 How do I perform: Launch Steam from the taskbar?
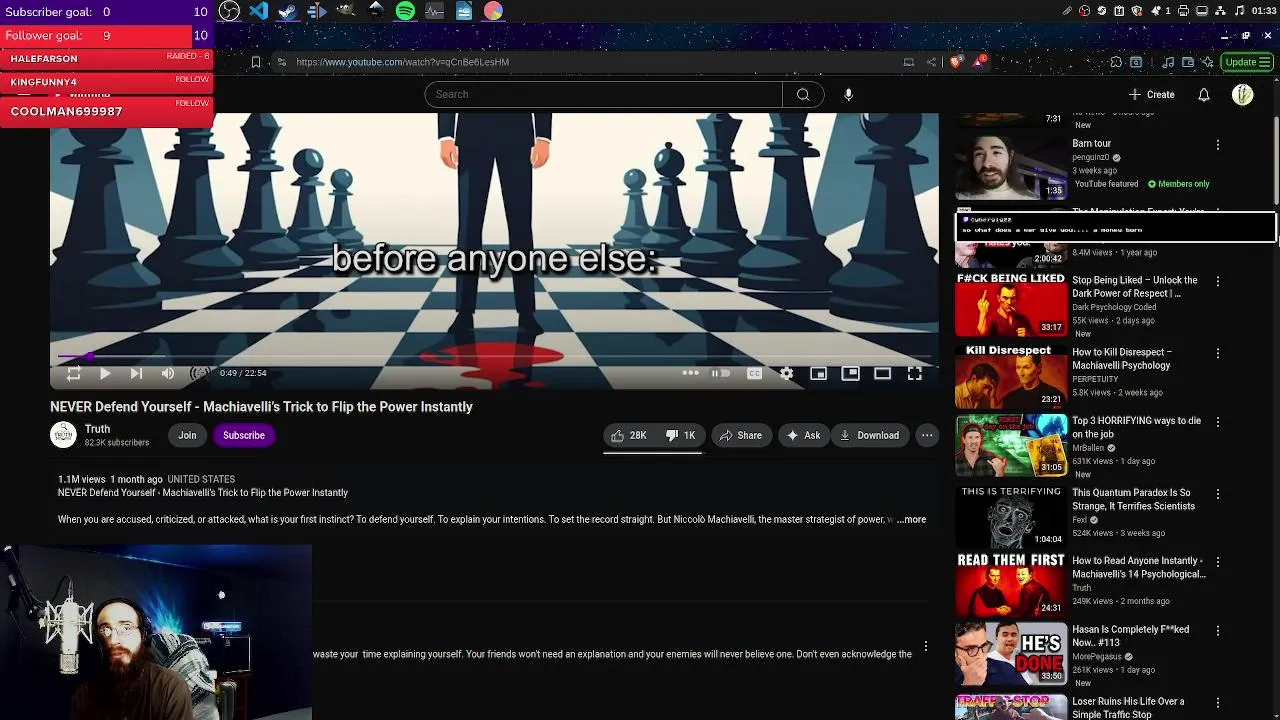(288, 11)
